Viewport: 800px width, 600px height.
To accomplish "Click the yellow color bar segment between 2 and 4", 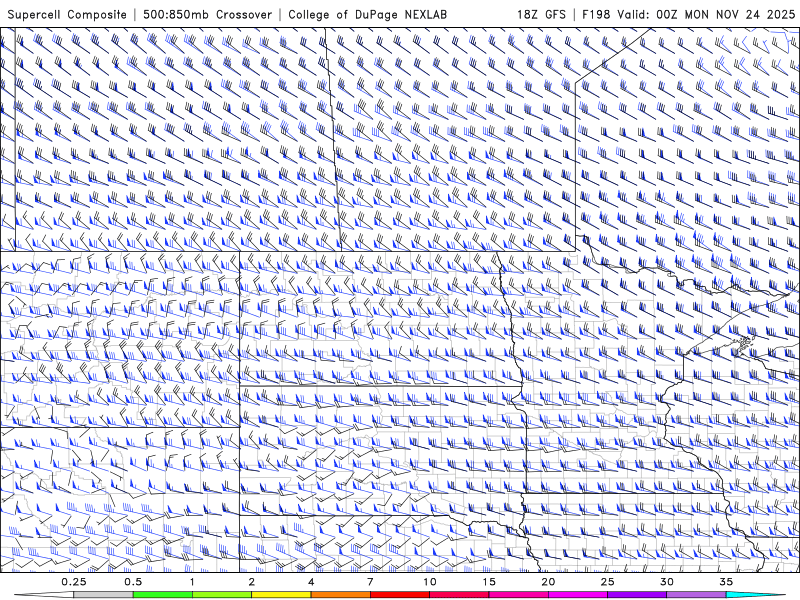I will (281, 595).
